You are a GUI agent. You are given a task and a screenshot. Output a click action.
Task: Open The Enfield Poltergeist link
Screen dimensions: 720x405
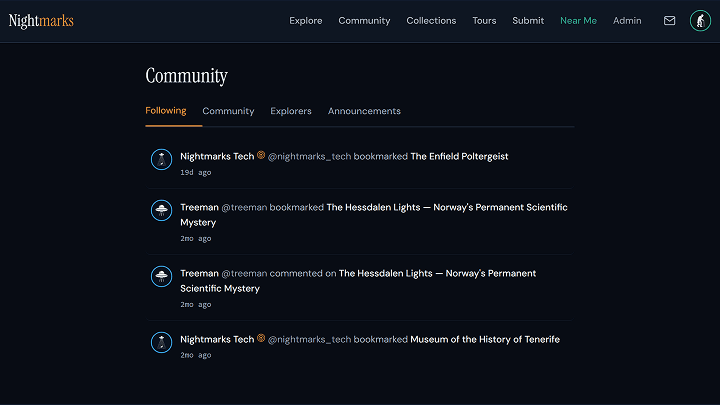pos(459,157)
